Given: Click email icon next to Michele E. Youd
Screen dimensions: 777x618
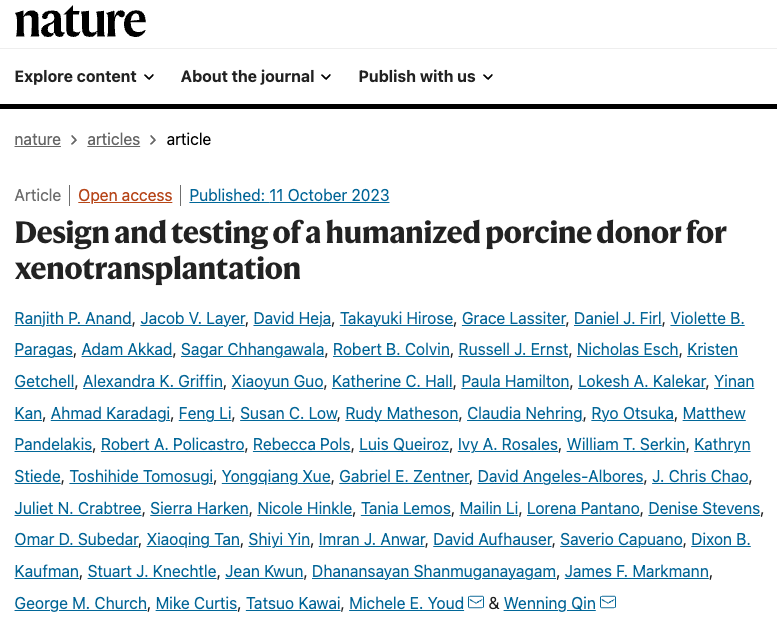Looking at the screenshot, I should click(476, 603).
